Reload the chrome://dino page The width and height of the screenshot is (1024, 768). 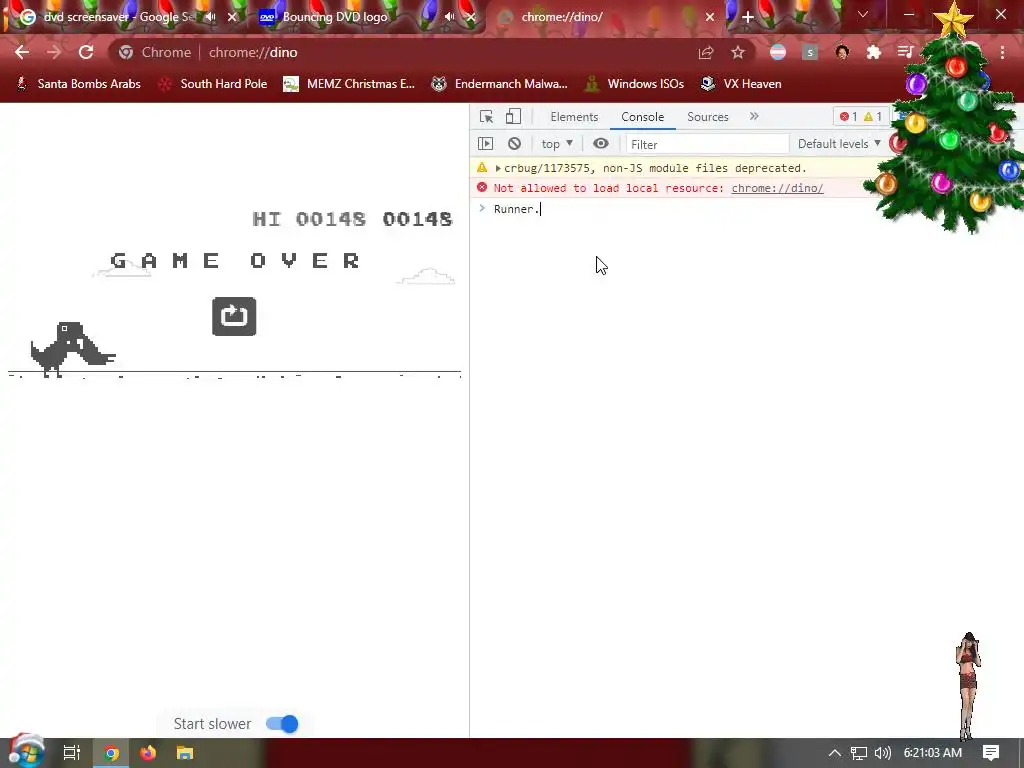(x=86, y=52)
